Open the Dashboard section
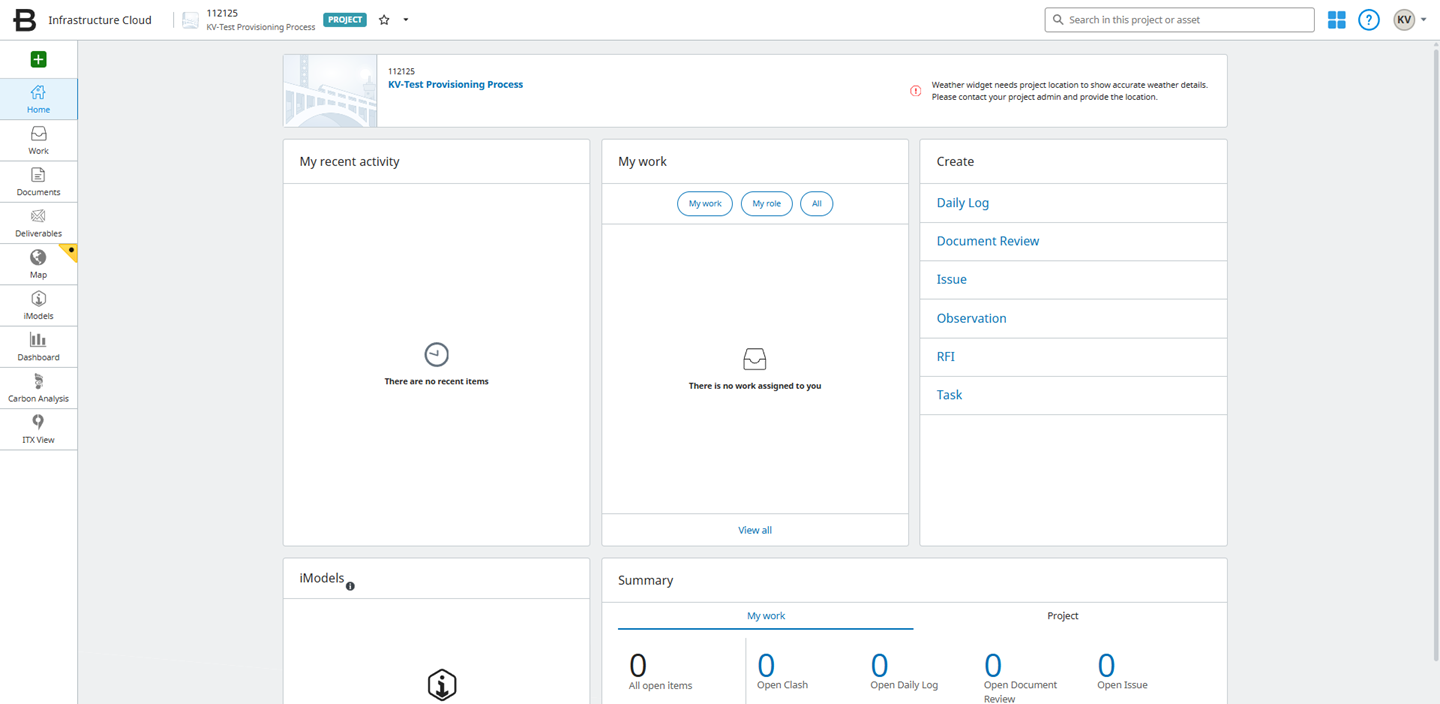The height and width of the screenshot is (704, 1440). coord(38,347)
